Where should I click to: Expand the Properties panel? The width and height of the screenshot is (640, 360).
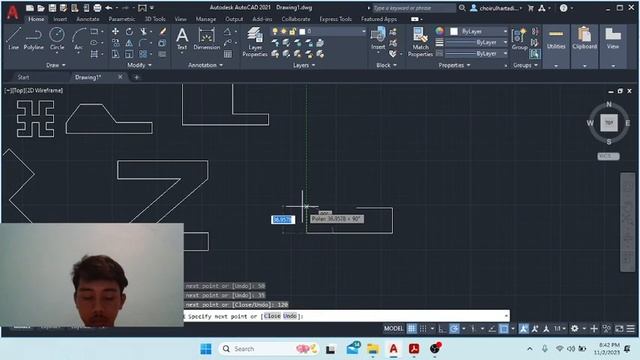(454, 65)
